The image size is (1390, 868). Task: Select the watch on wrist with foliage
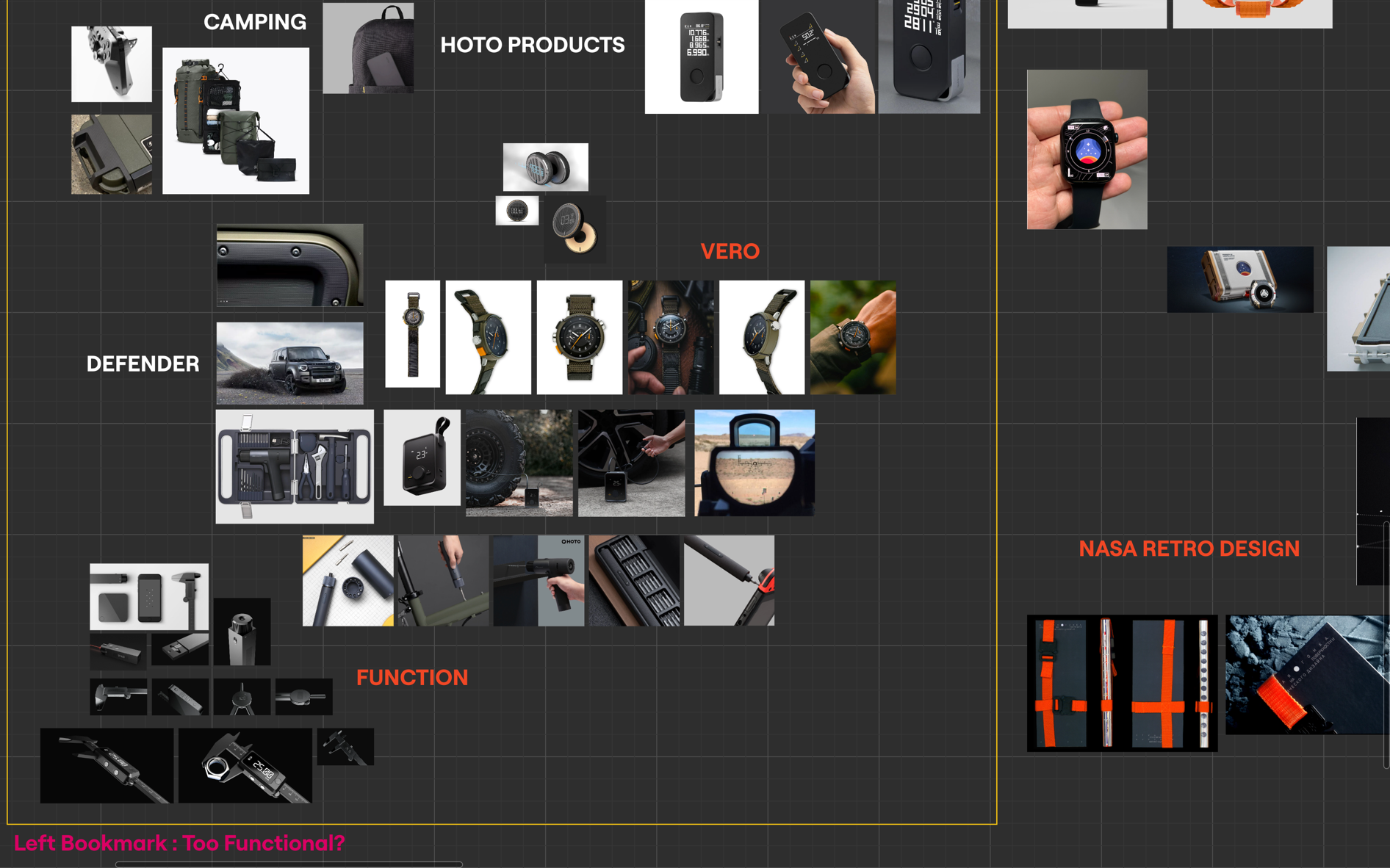tap(852, 337)
